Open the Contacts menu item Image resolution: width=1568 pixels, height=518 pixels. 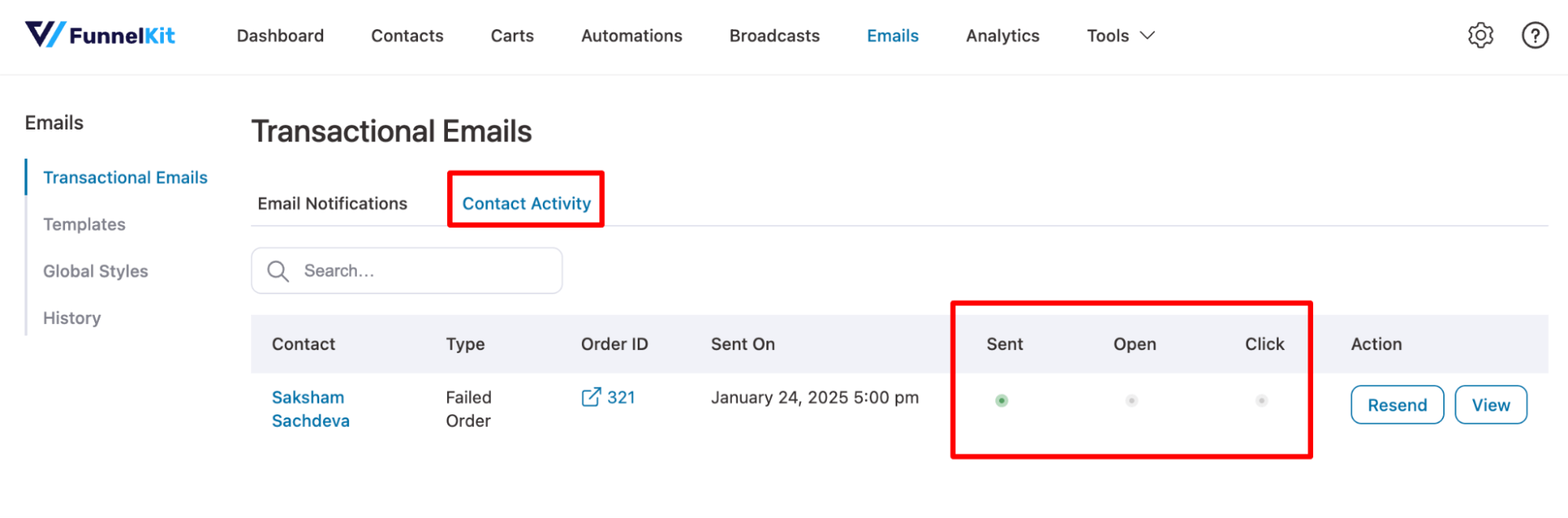pyautogui.click(x=407, y=36)
